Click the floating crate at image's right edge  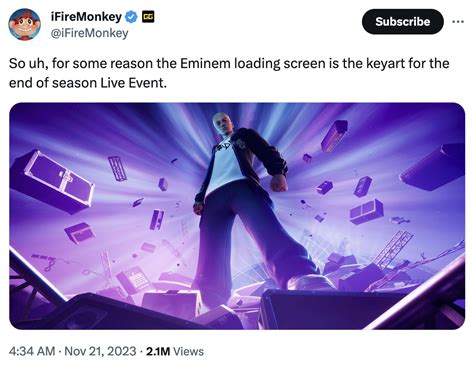pyautogui.click(x=433, y=166)
